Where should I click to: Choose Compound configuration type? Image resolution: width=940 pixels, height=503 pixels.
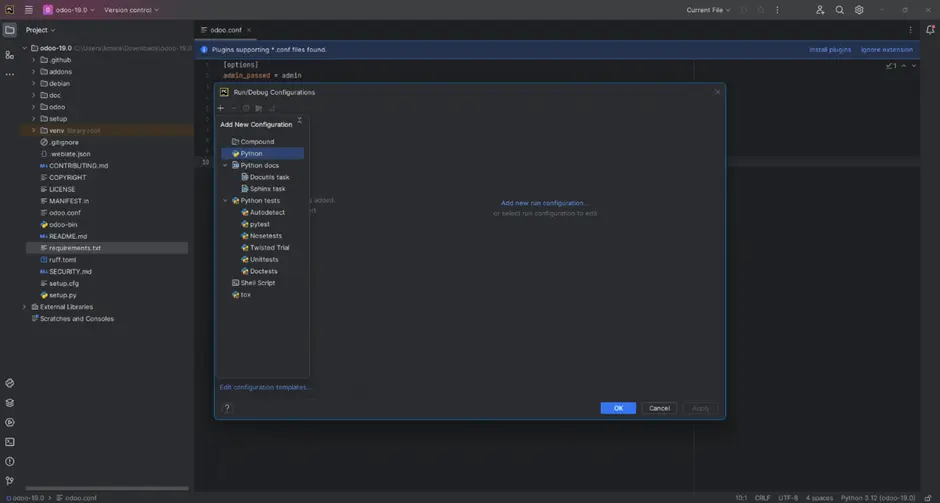(x=263, y=141)
